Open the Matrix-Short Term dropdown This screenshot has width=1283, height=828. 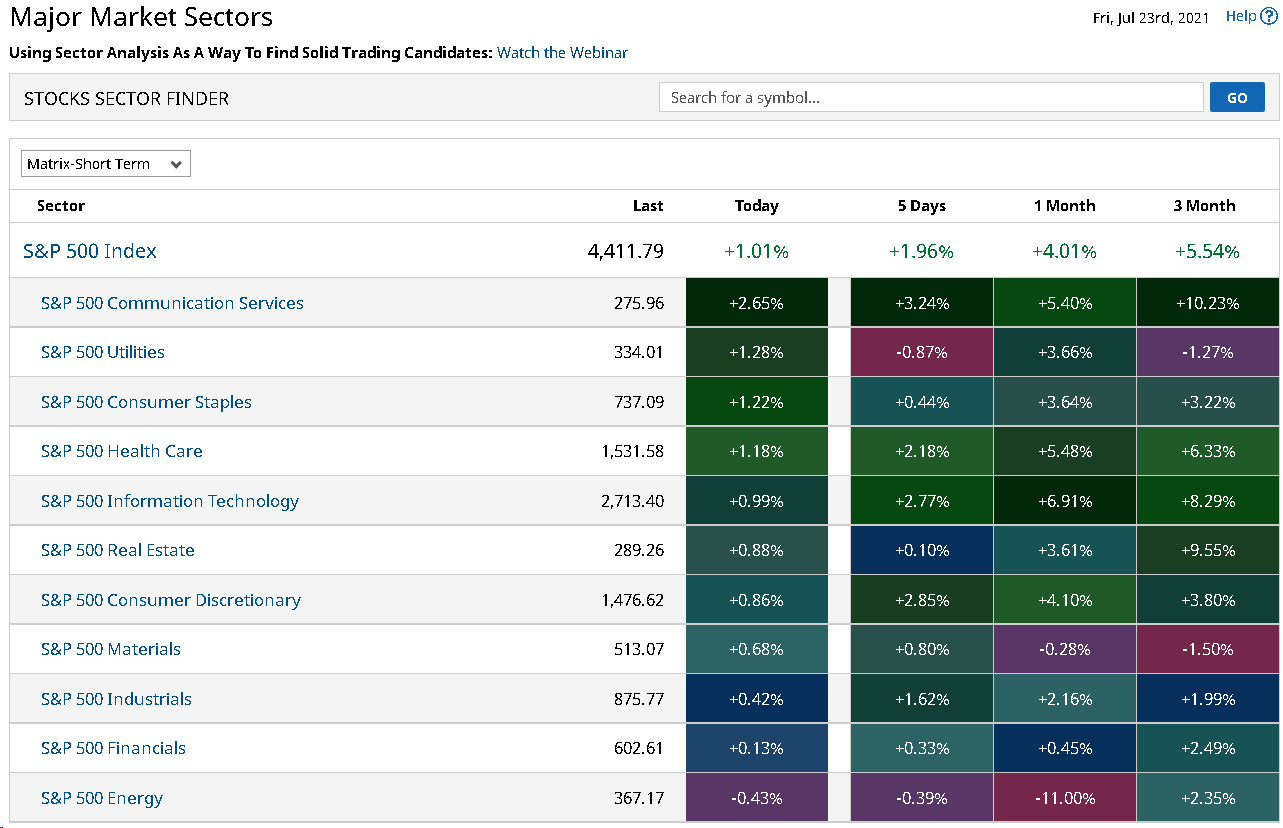[106, 164]
